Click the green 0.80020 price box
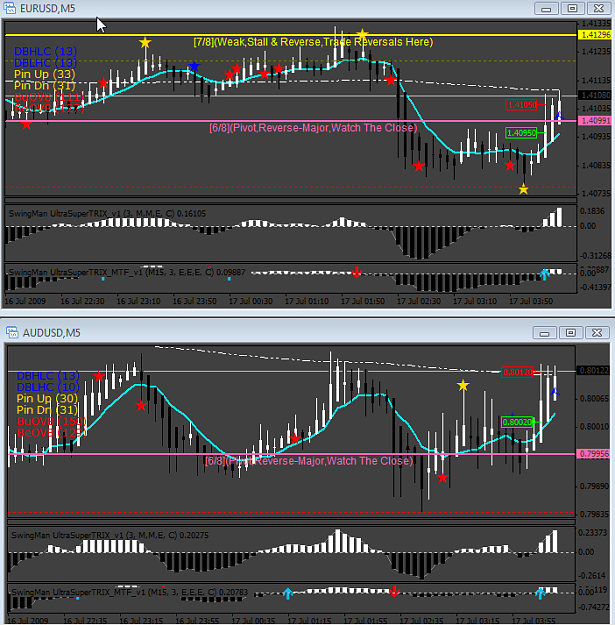Viewport: 615px width, 625px height. [x=517, y=422]
